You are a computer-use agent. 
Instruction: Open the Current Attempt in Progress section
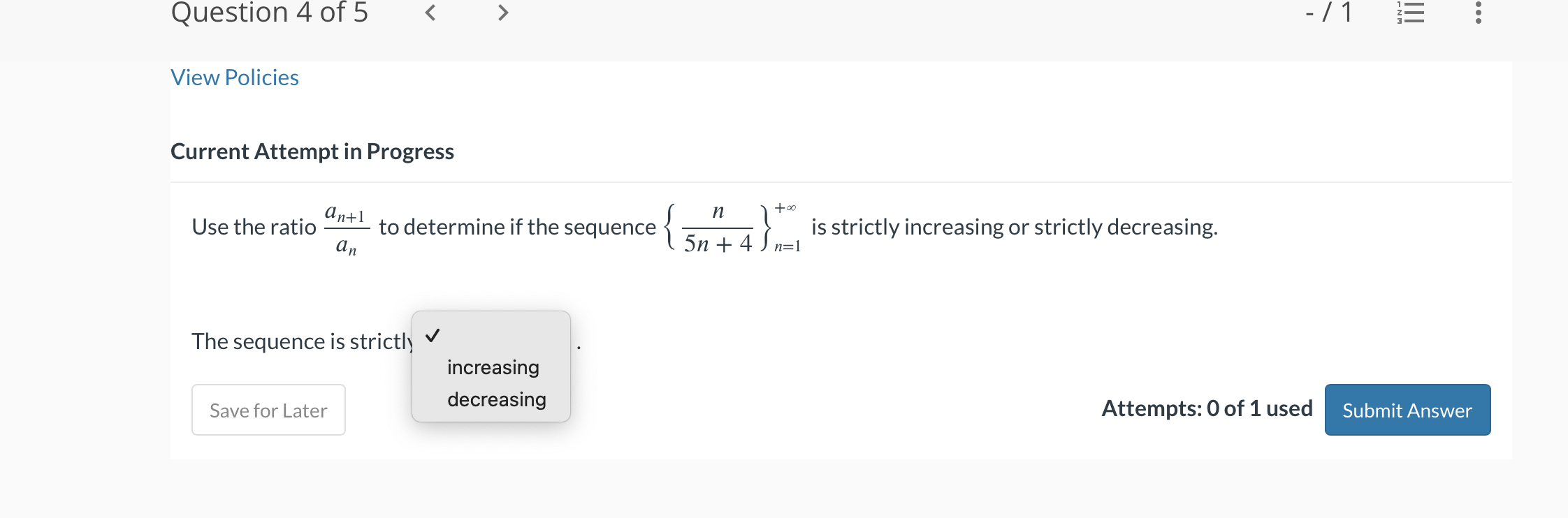pos(312,151)
